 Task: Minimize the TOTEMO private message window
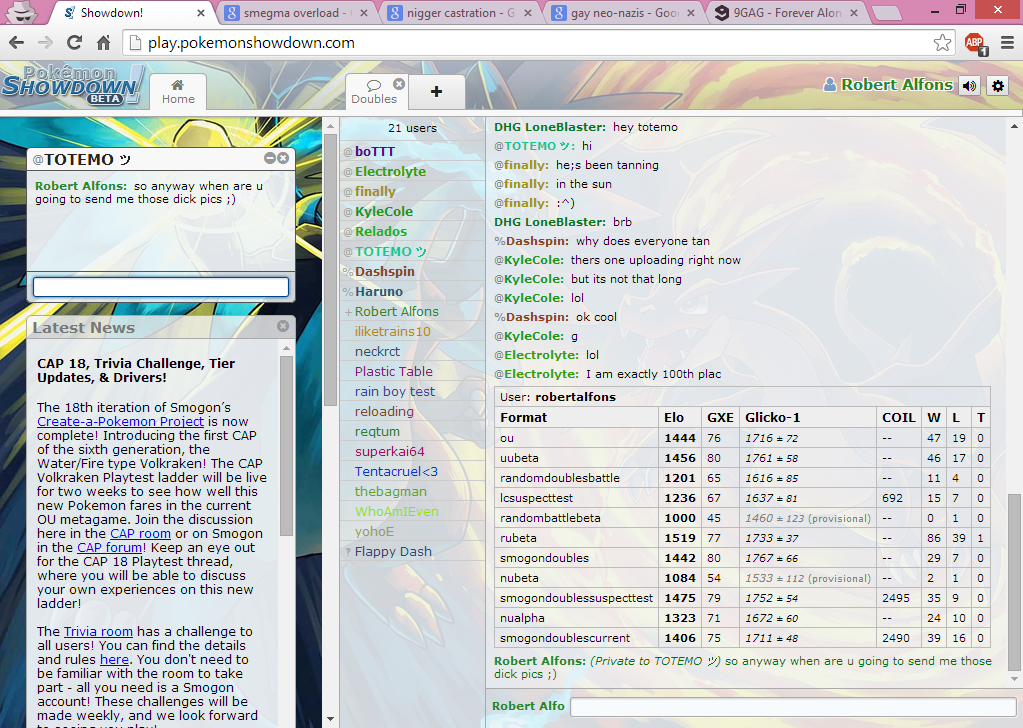click(270, 159)
